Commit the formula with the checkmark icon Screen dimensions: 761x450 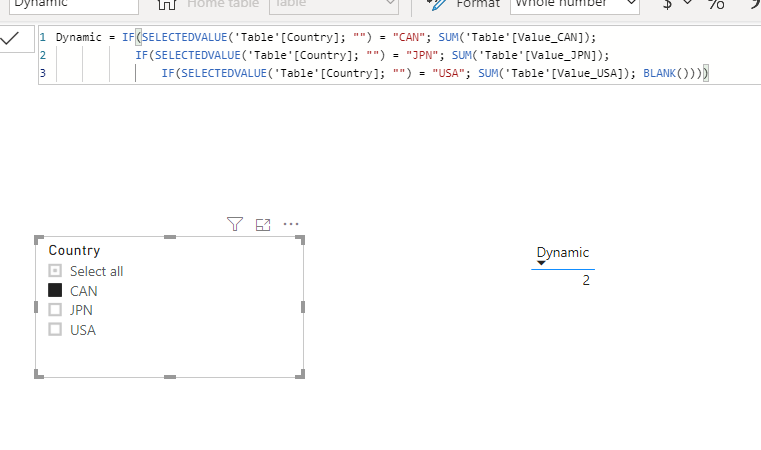point(9,38)
